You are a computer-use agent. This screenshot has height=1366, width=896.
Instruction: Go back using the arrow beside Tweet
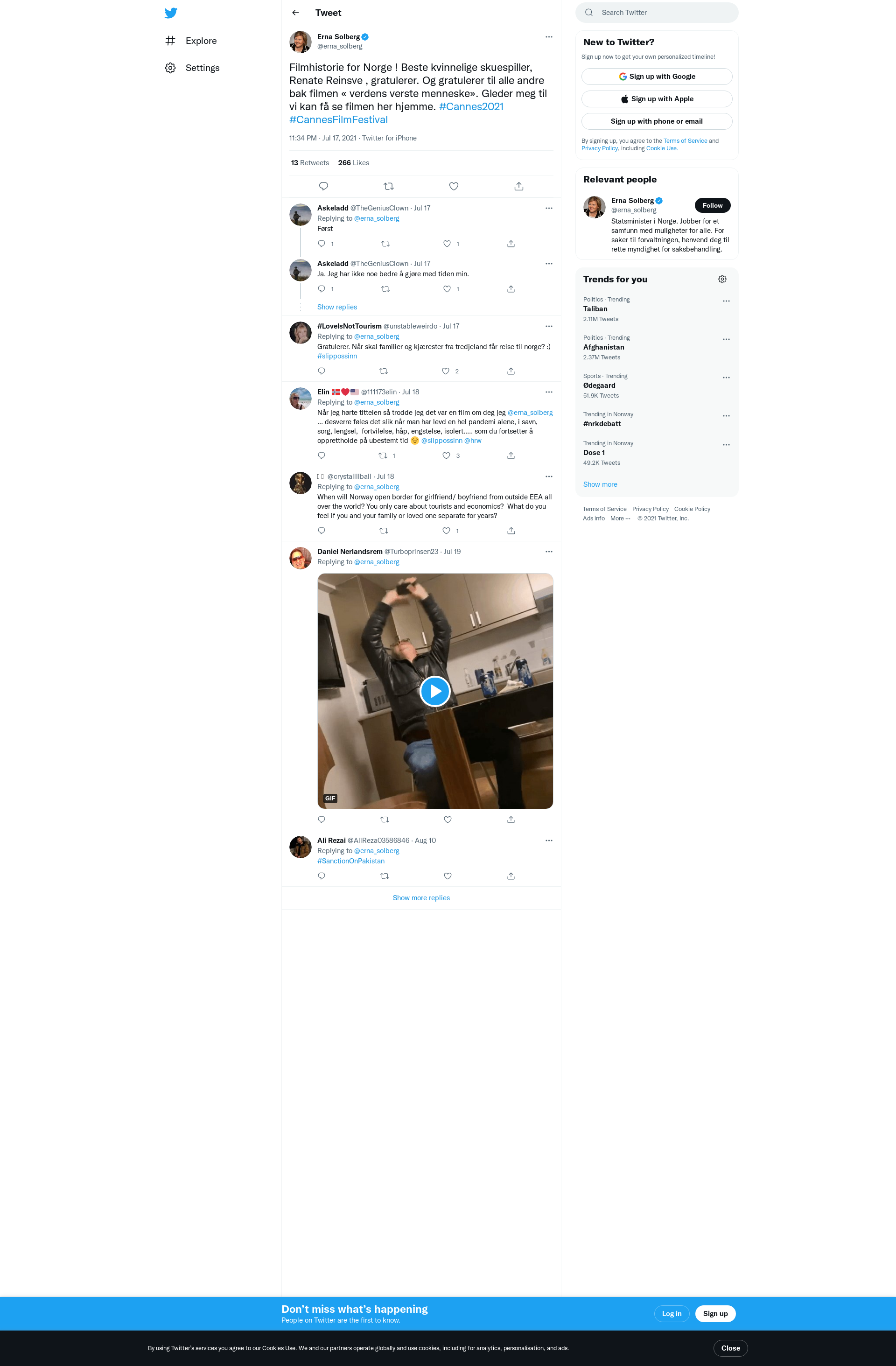click(x=295, y=13)
